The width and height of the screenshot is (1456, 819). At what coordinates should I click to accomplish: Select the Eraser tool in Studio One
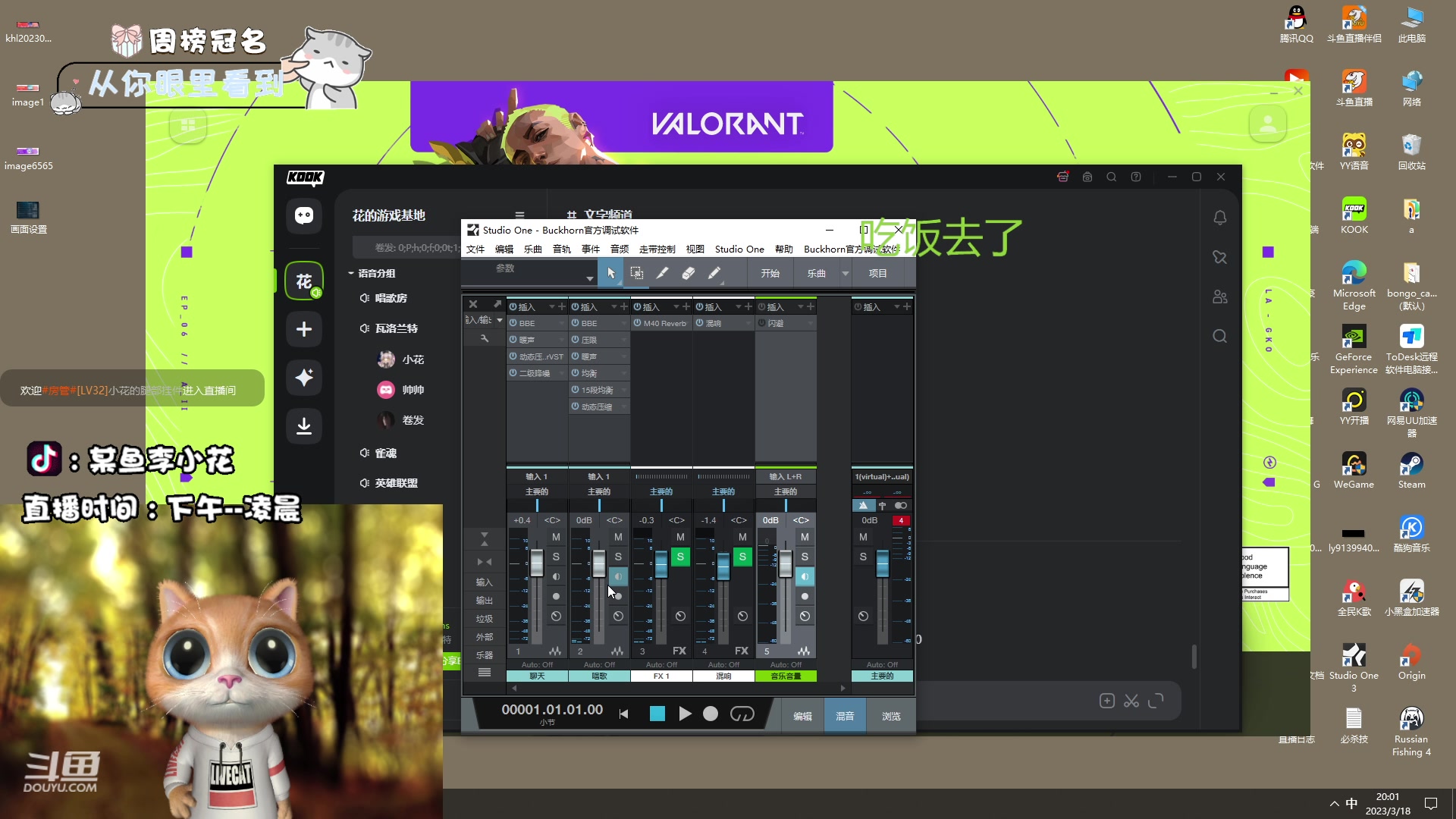click(x=689, y=273)
